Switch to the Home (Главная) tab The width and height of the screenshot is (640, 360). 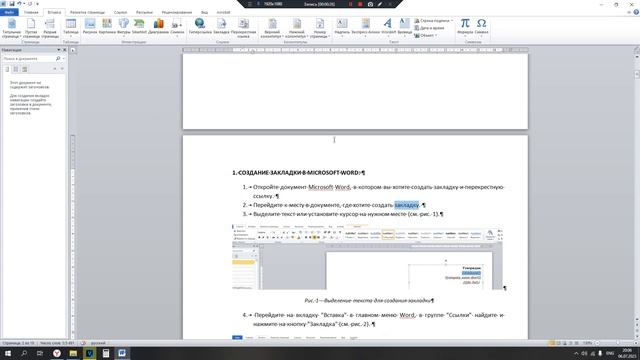point(31,12)
